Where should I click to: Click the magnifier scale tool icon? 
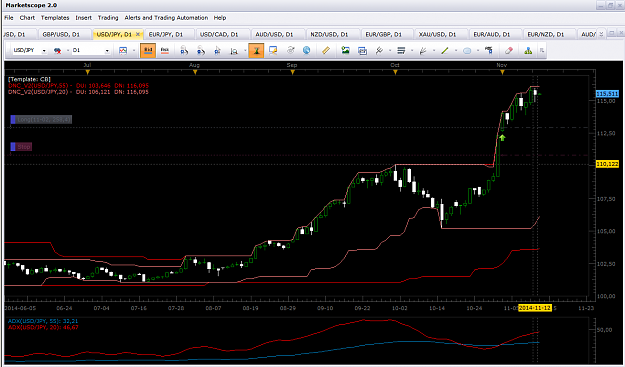pos(234,51)
